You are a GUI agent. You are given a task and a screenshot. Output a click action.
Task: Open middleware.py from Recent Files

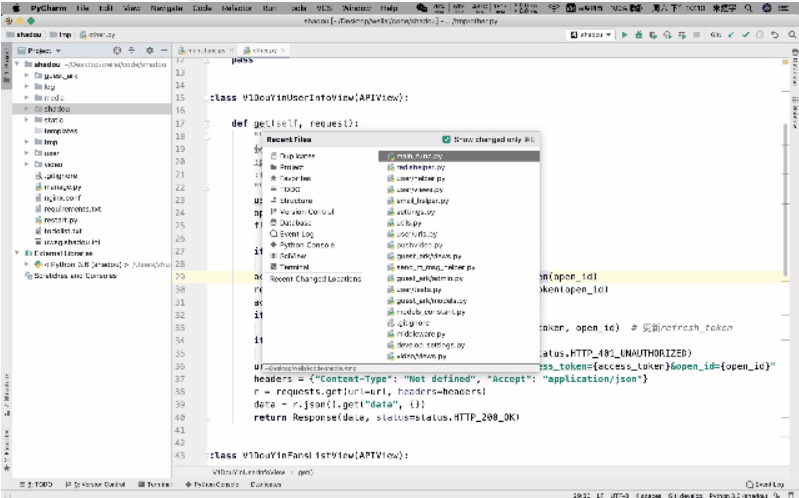point(420,334)
